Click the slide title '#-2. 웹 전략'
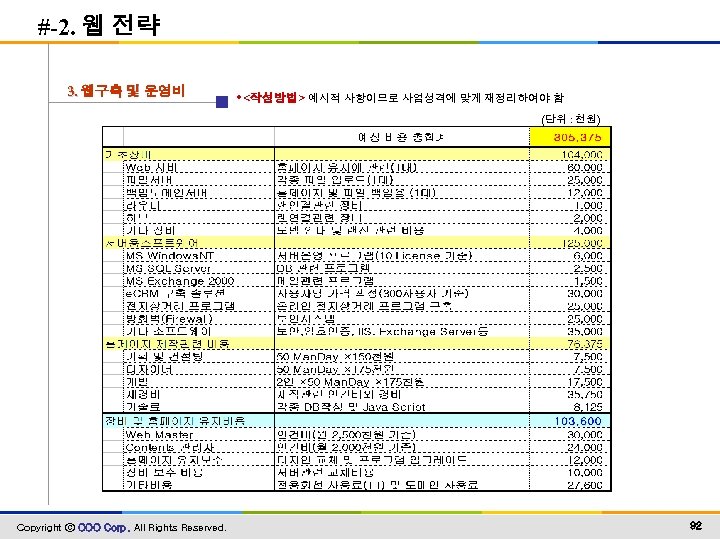The image size is (720, 540). (x=99, y=25)
